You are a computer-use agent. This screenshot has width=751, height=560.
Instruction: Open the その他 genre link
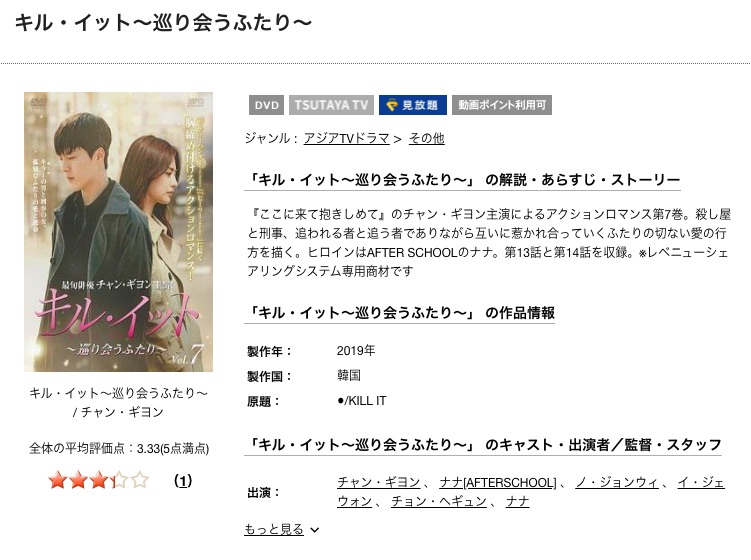(x=426, y=138)
